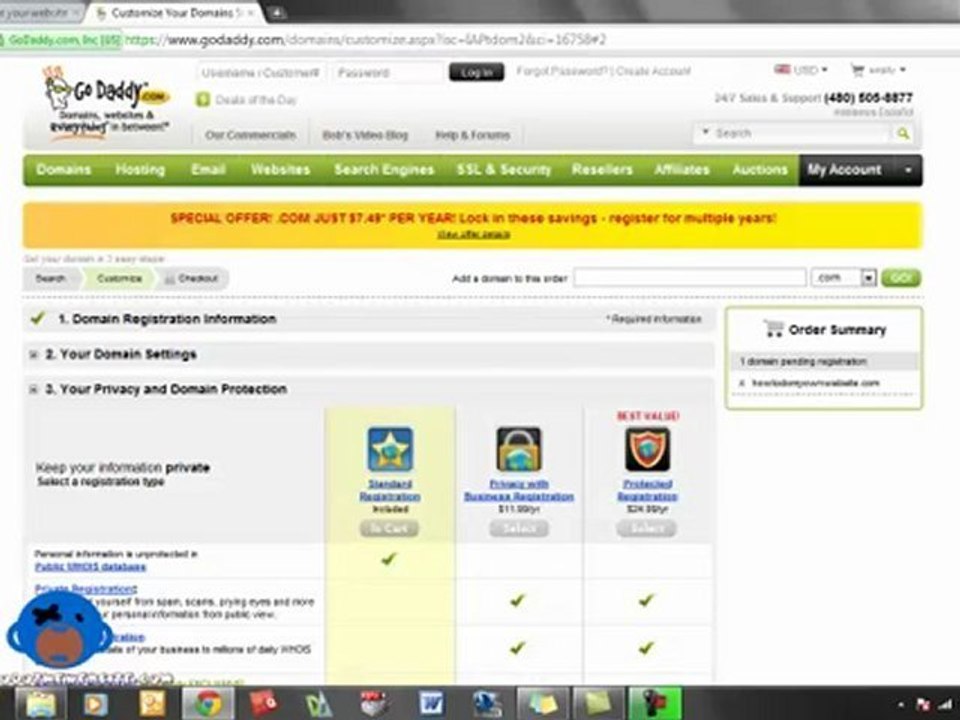Open Our Commercials link
This screenshot has height=720, width=960.
coord(250,135)
